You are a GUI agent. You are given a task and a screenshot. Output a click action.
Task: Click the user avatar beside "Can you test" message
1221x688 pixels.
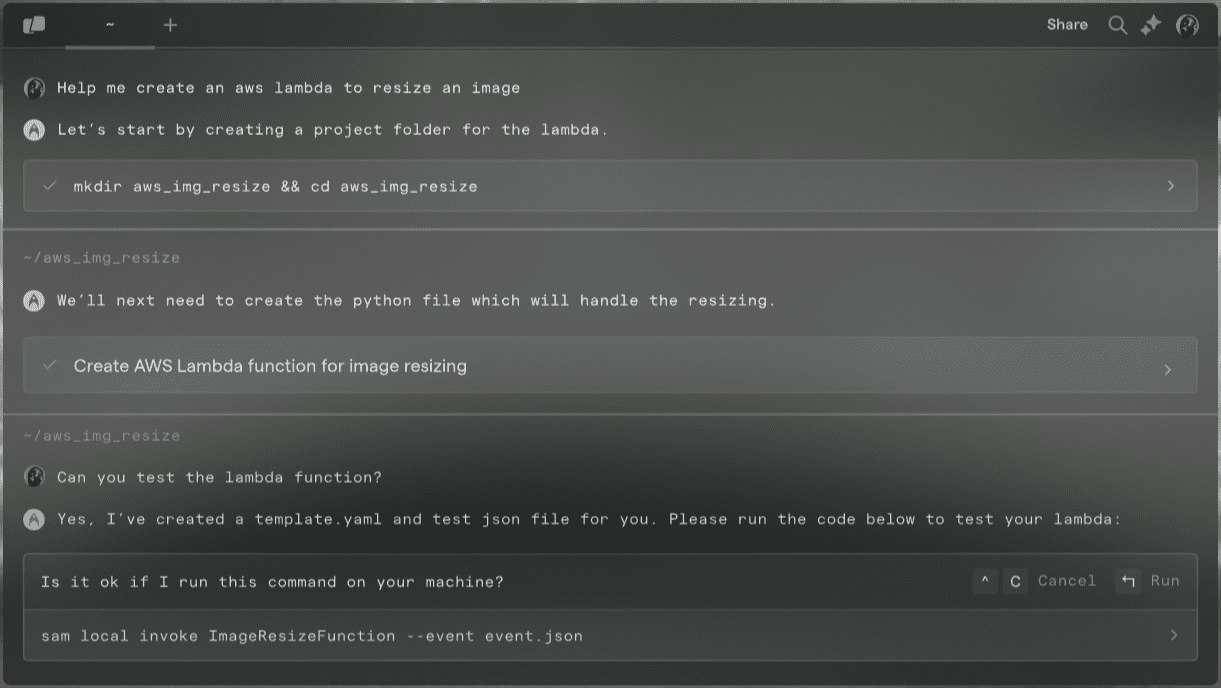(34, 477)
